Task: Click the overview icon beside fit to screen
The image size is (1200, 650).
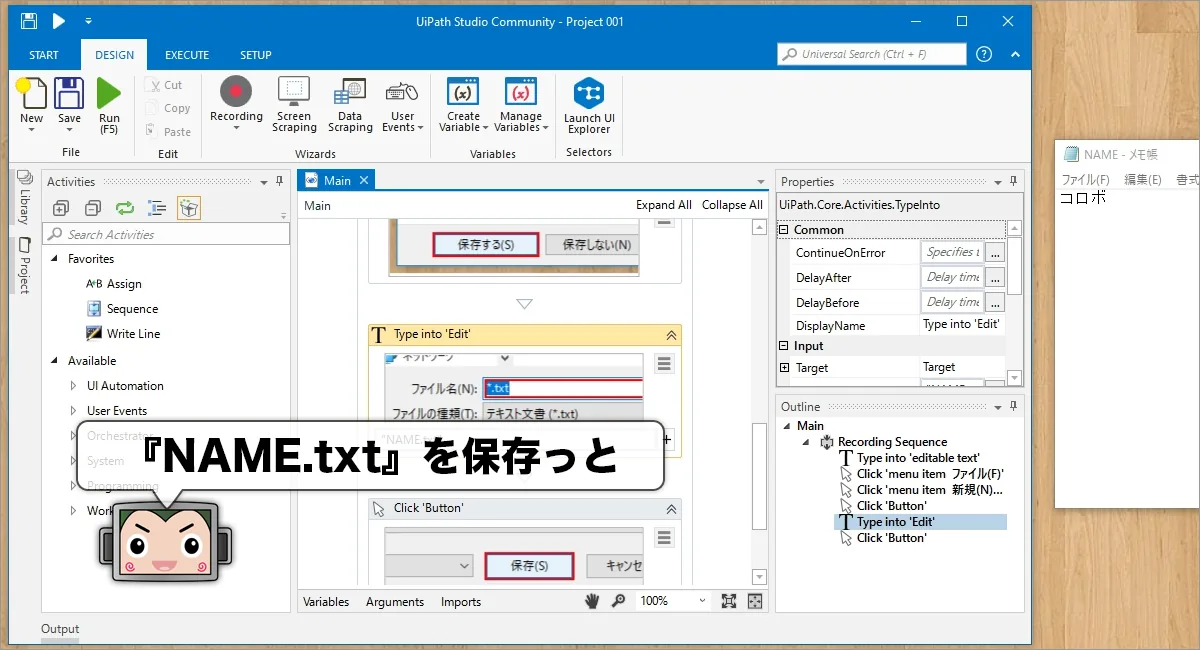Action: (x=755, y=601)
